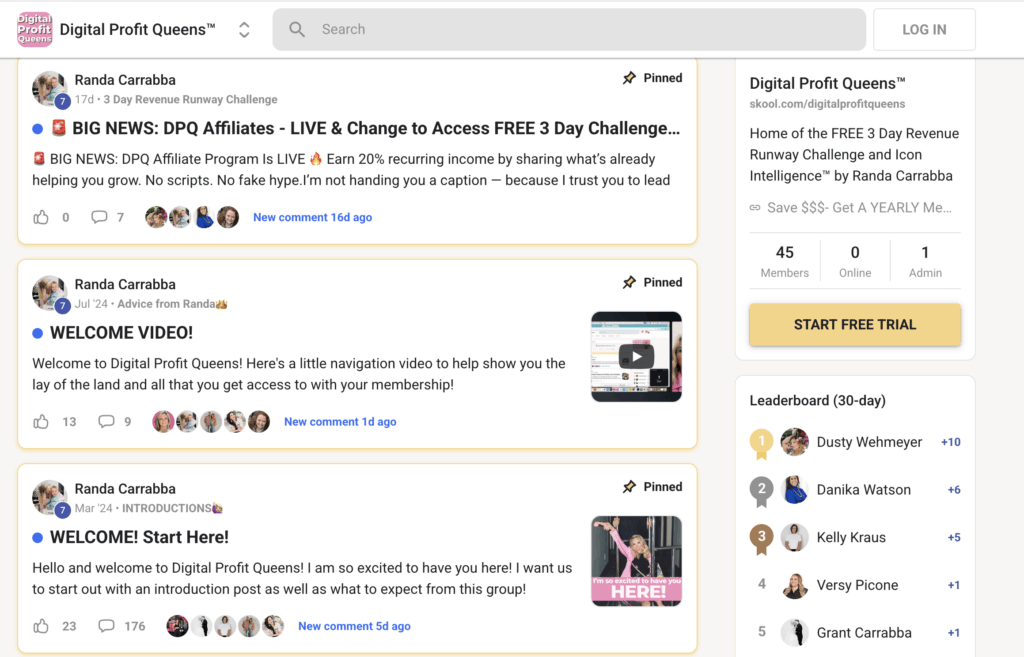Viewport: 1024px width, 657px height.
Task: Expand the community switcher chevrons
Action: [x=244, y=29]
